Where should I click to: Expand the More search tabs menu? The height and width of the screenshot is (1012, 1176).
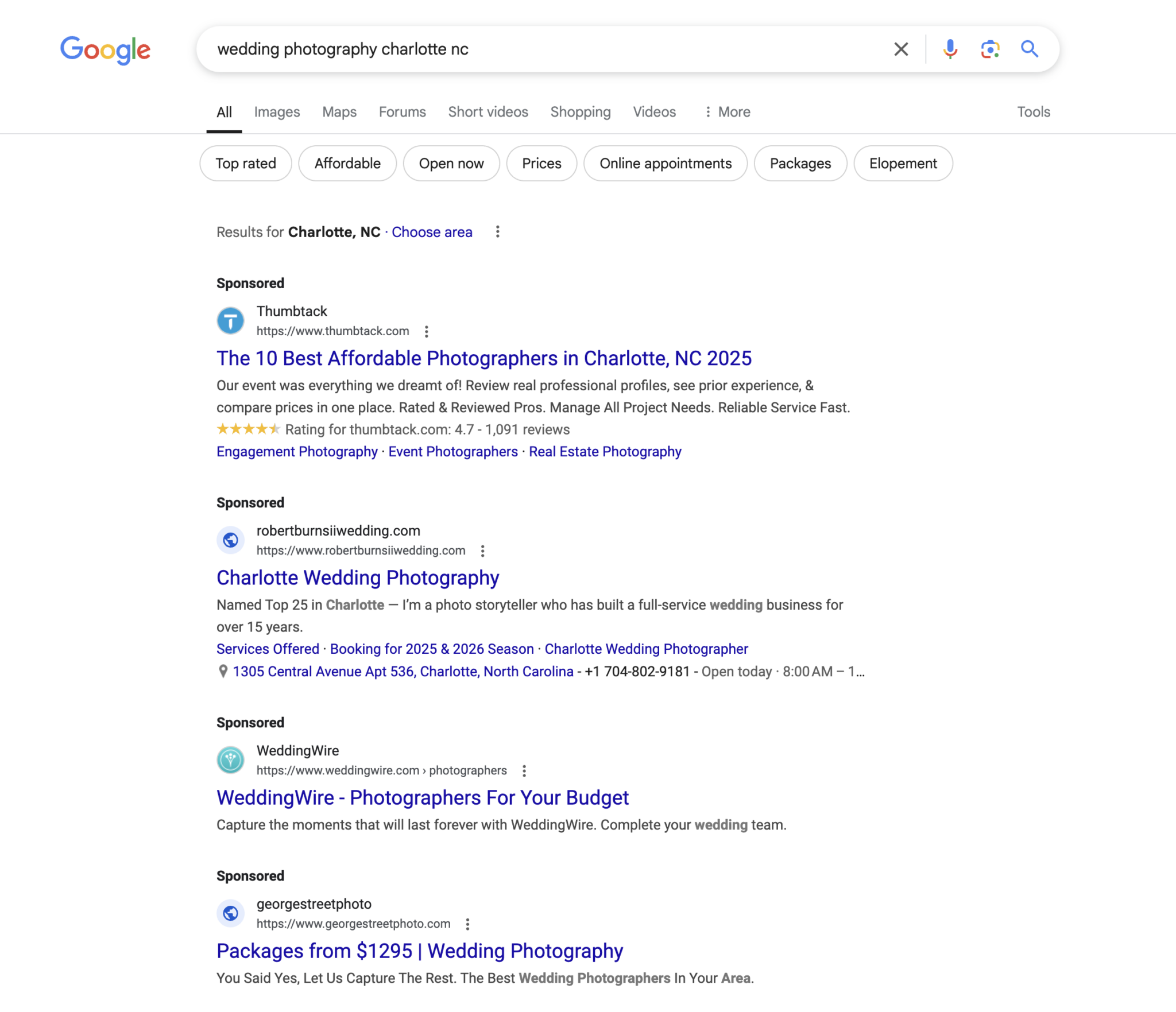pos(727,112)
